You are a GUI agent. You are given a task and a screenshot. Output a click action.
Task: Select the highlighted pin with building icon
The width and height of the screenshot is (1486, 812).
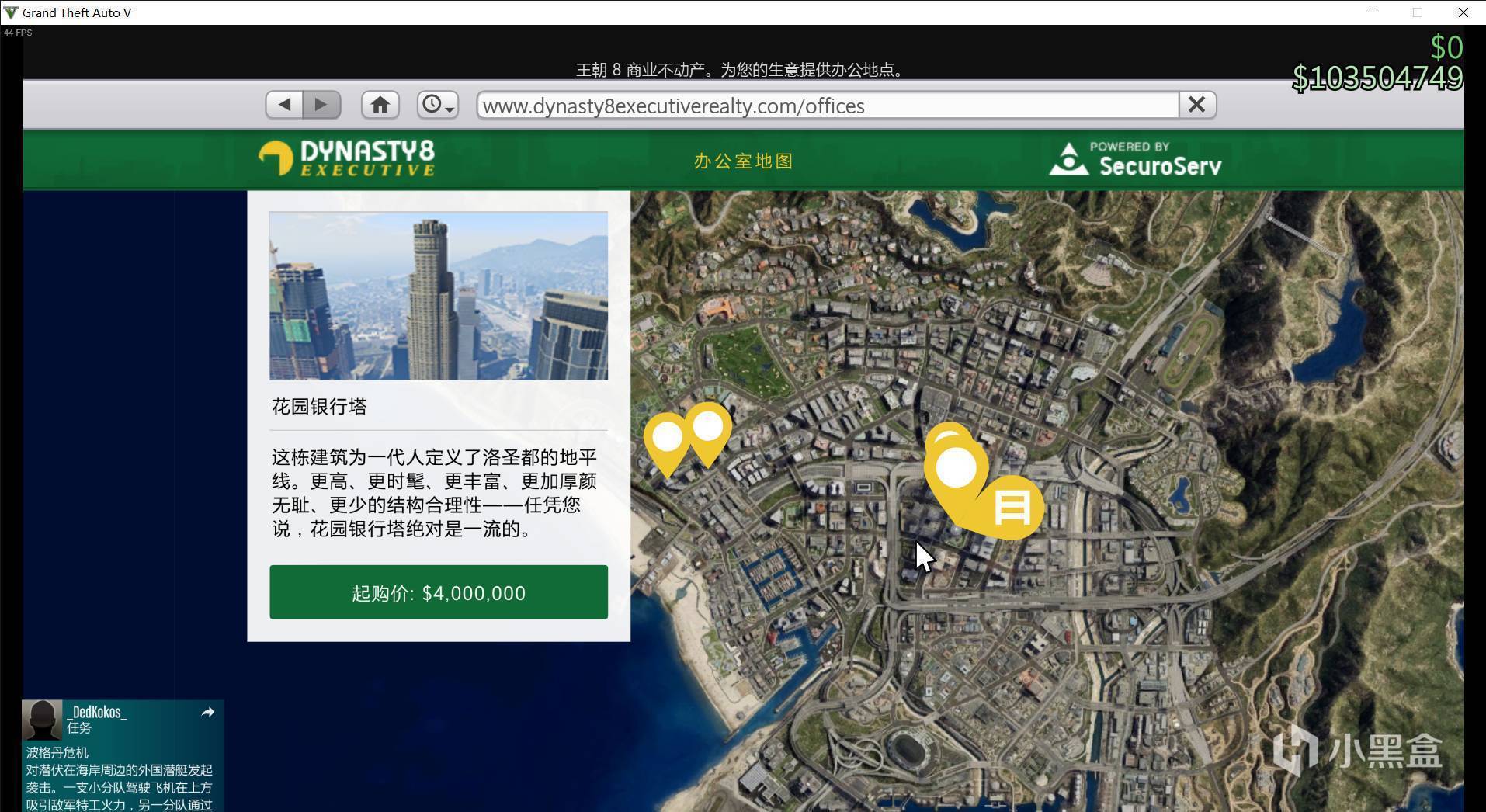pyautogui.click(x=1012, y=508)
